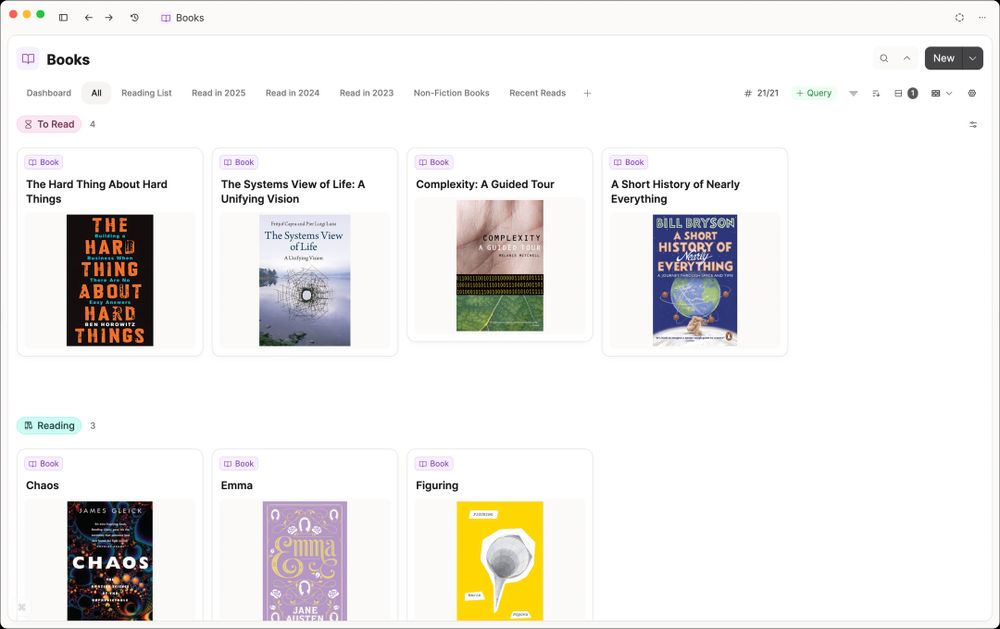The height and width of the screenshot is (629, 1000).
Task: Click Book tag on Systems View card
Action: coord(239,162)
